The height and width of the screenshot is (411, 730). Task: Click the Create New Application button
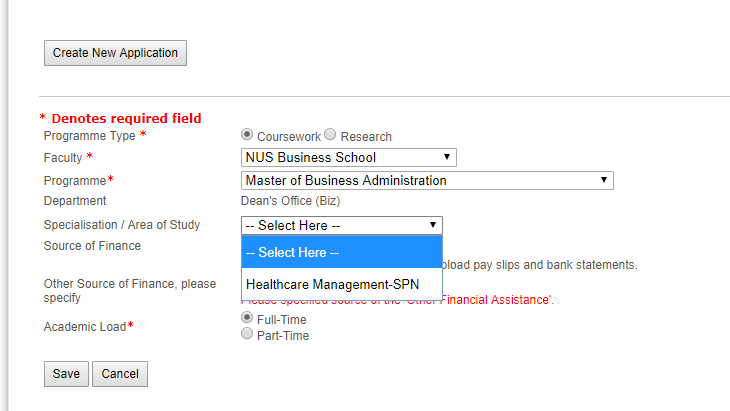(x=115, y=53)
